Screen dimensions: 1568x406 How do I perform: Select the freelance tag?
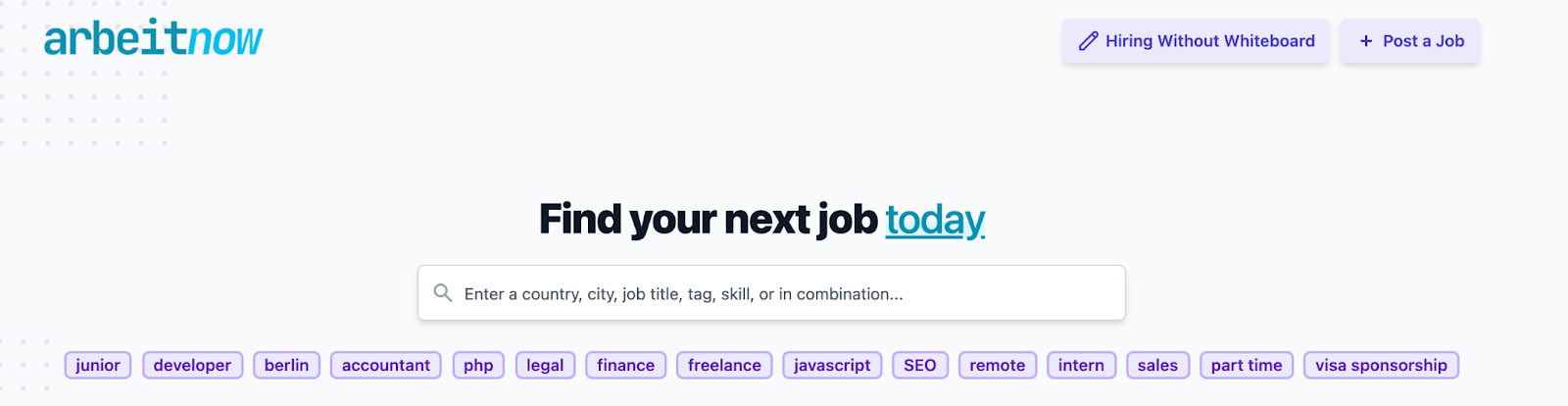[x=724, y=365]
